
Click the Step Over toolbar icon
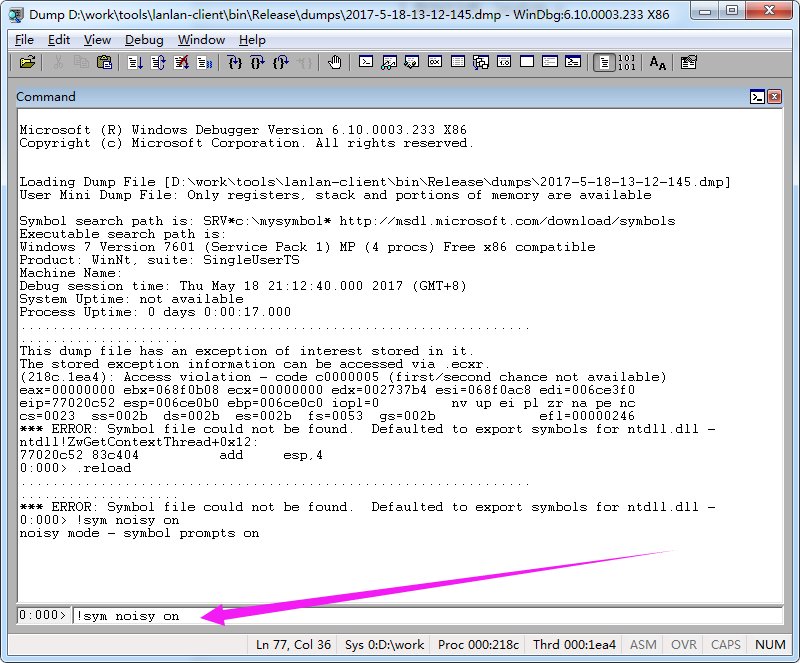tap(258, 63)
